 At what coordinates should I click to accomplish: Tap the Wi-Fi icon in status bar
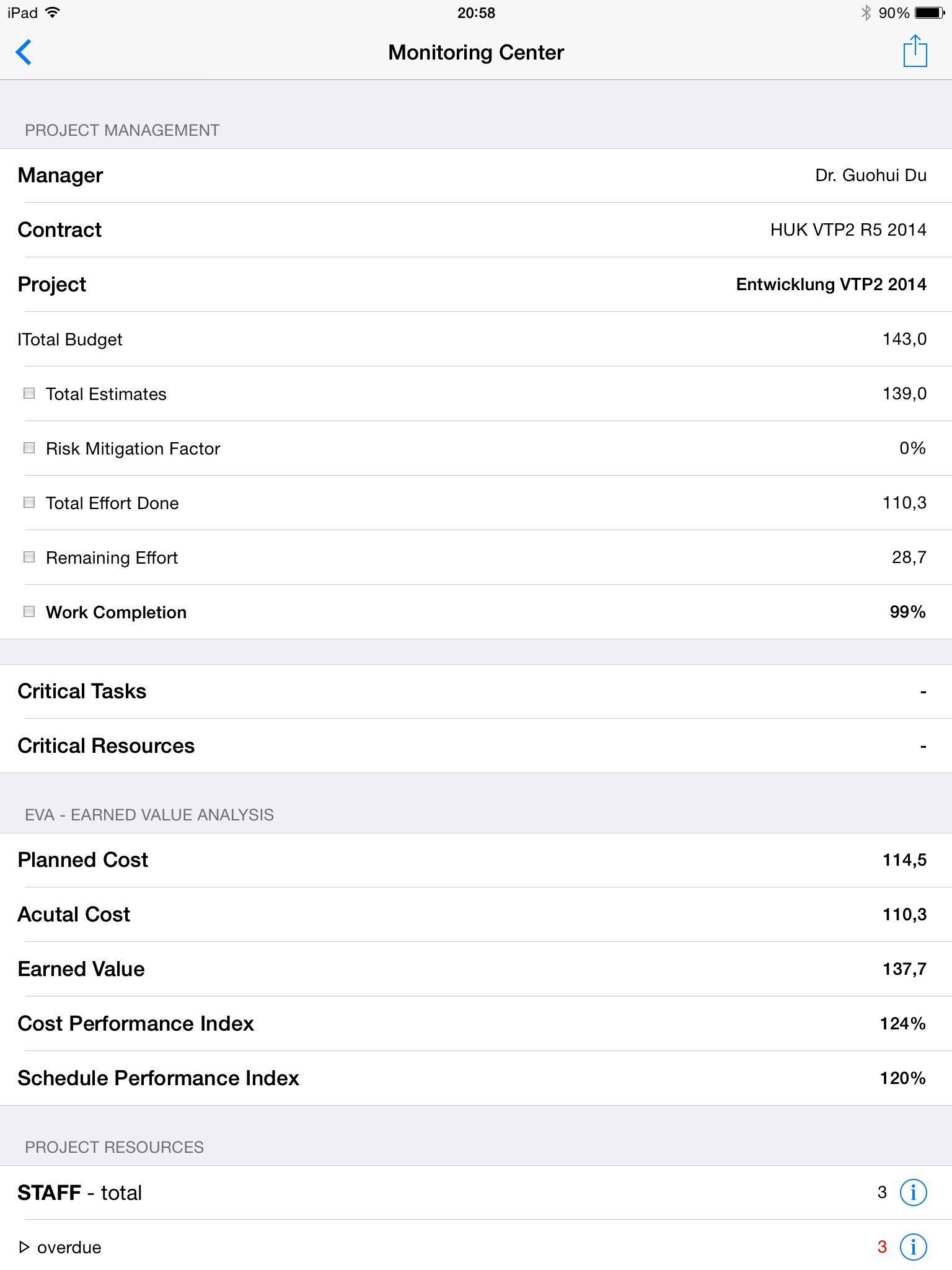53,12
